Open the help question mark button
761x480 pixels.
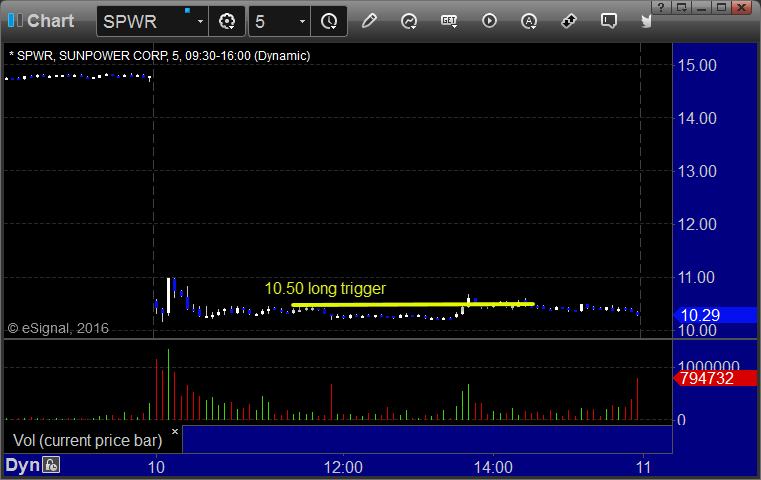point(661,7)
